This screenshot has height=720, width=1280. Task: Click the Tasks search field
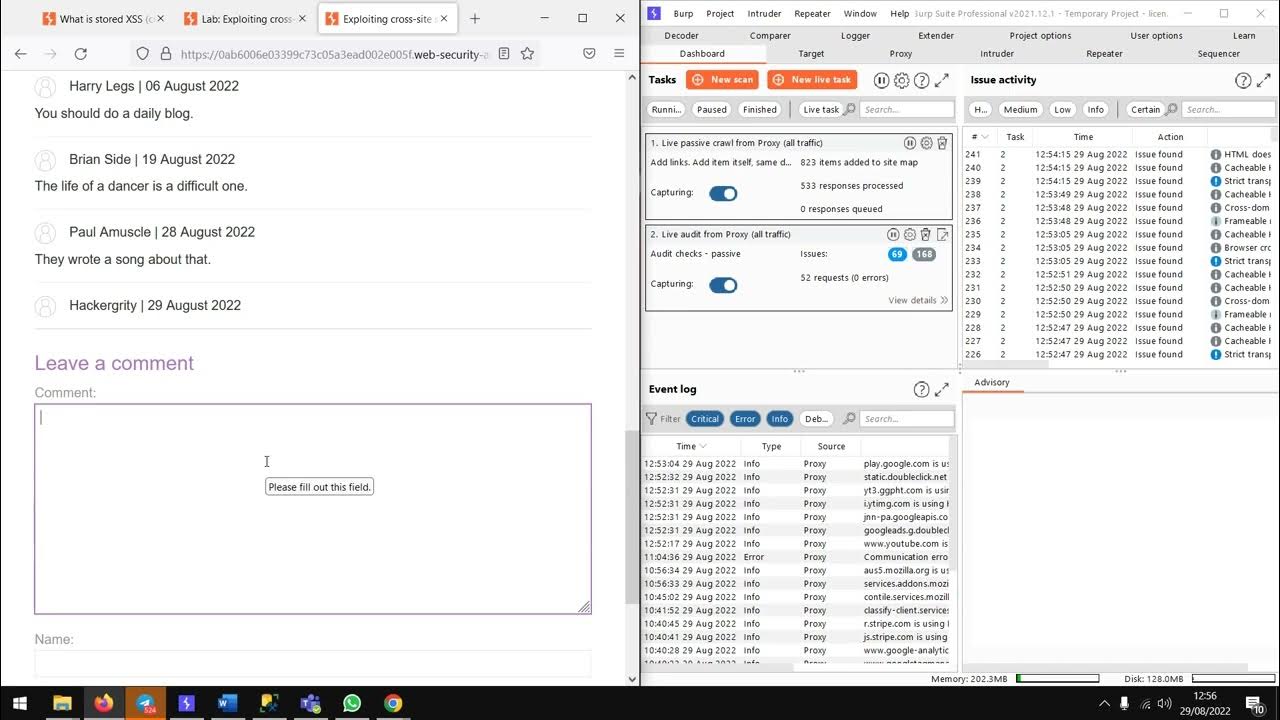(906, 110)
